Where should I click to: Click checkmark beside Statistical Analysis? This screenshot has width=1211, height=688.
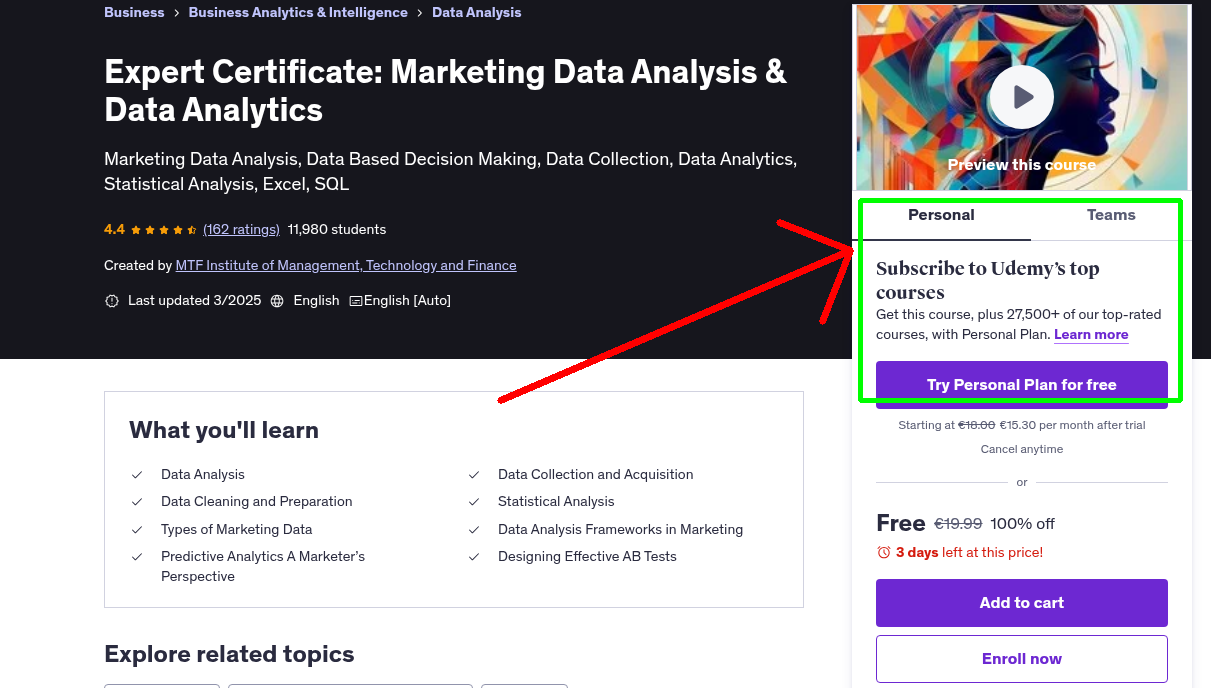tap(474, 502)
